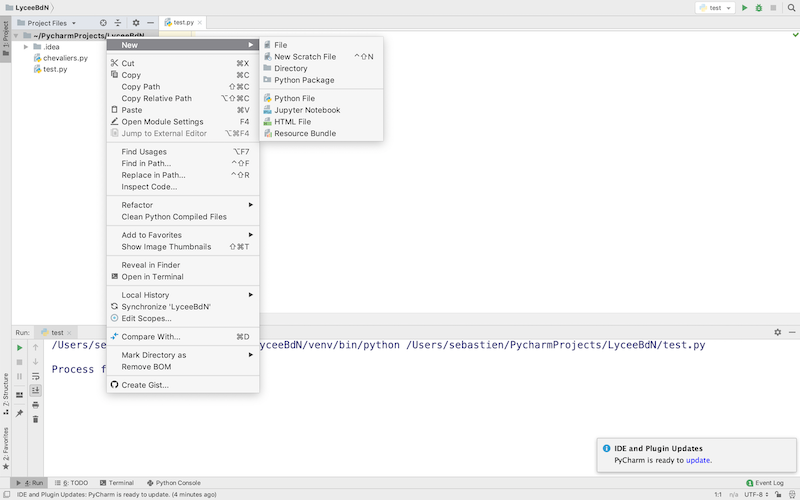
Task: Change file encoding UTF-8 selector
Action: coord(756,494)
